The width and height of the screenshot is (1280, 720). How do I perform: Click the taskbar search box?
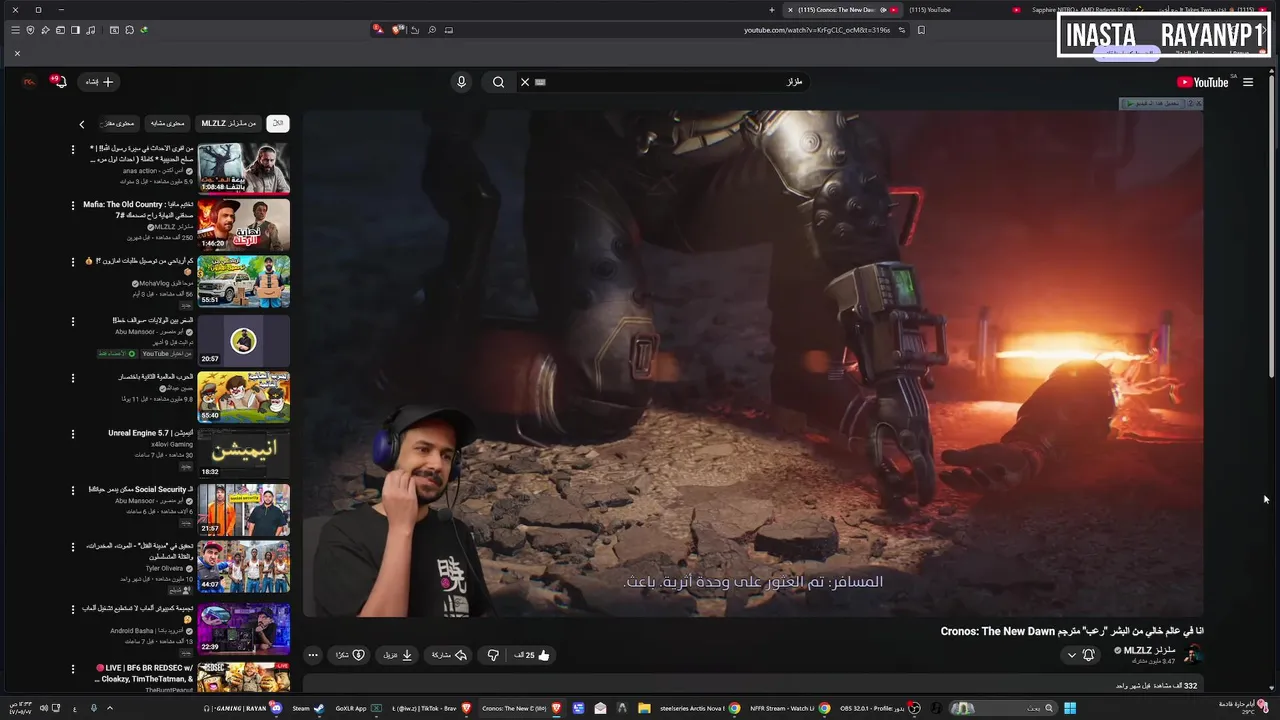1003,708
